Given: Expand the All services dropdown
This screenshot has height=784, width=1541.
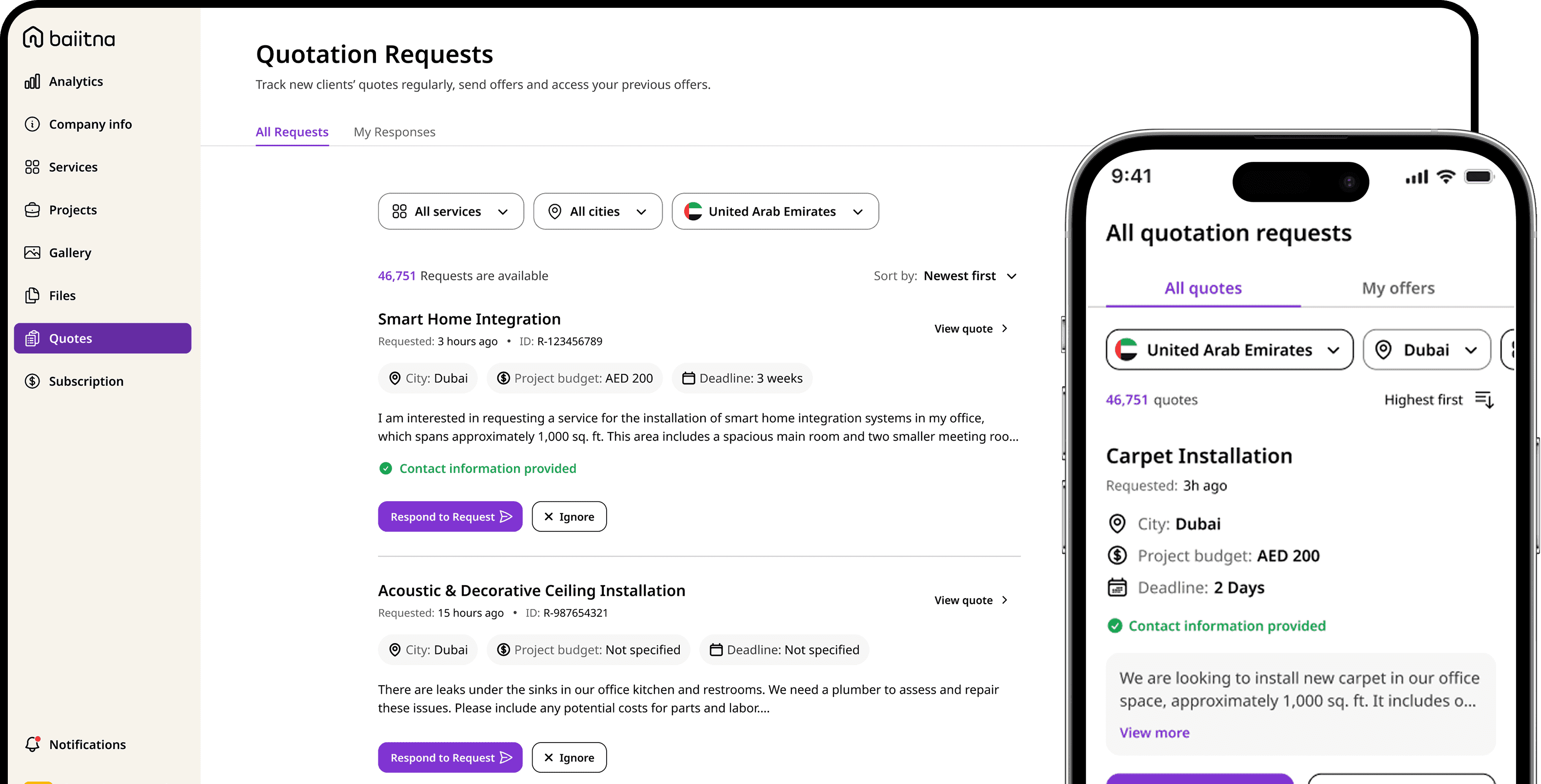Looking at the screenshot, I should [451, 211].
